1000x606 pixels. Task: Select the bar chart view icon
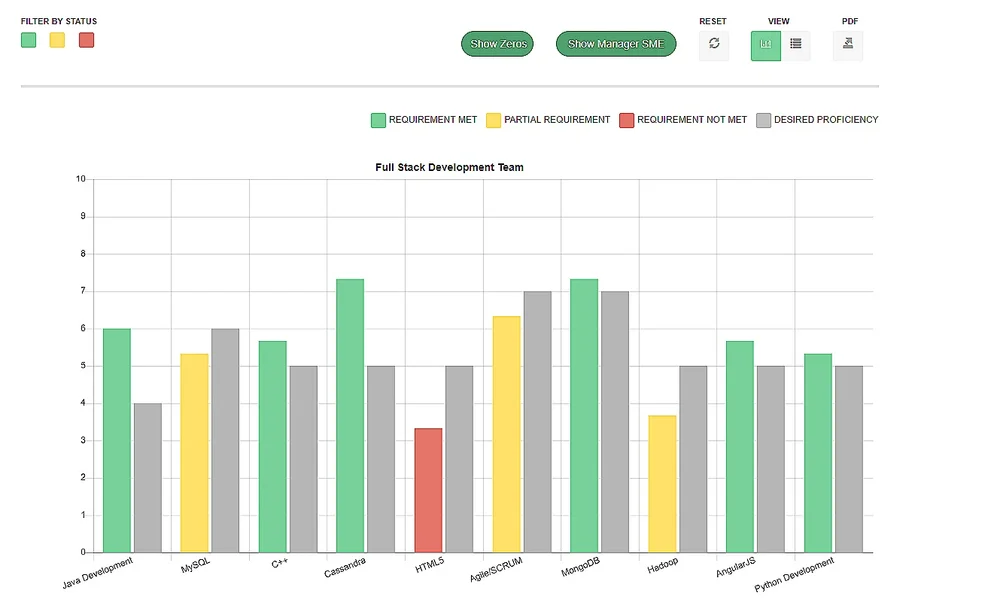coord(765,44)
